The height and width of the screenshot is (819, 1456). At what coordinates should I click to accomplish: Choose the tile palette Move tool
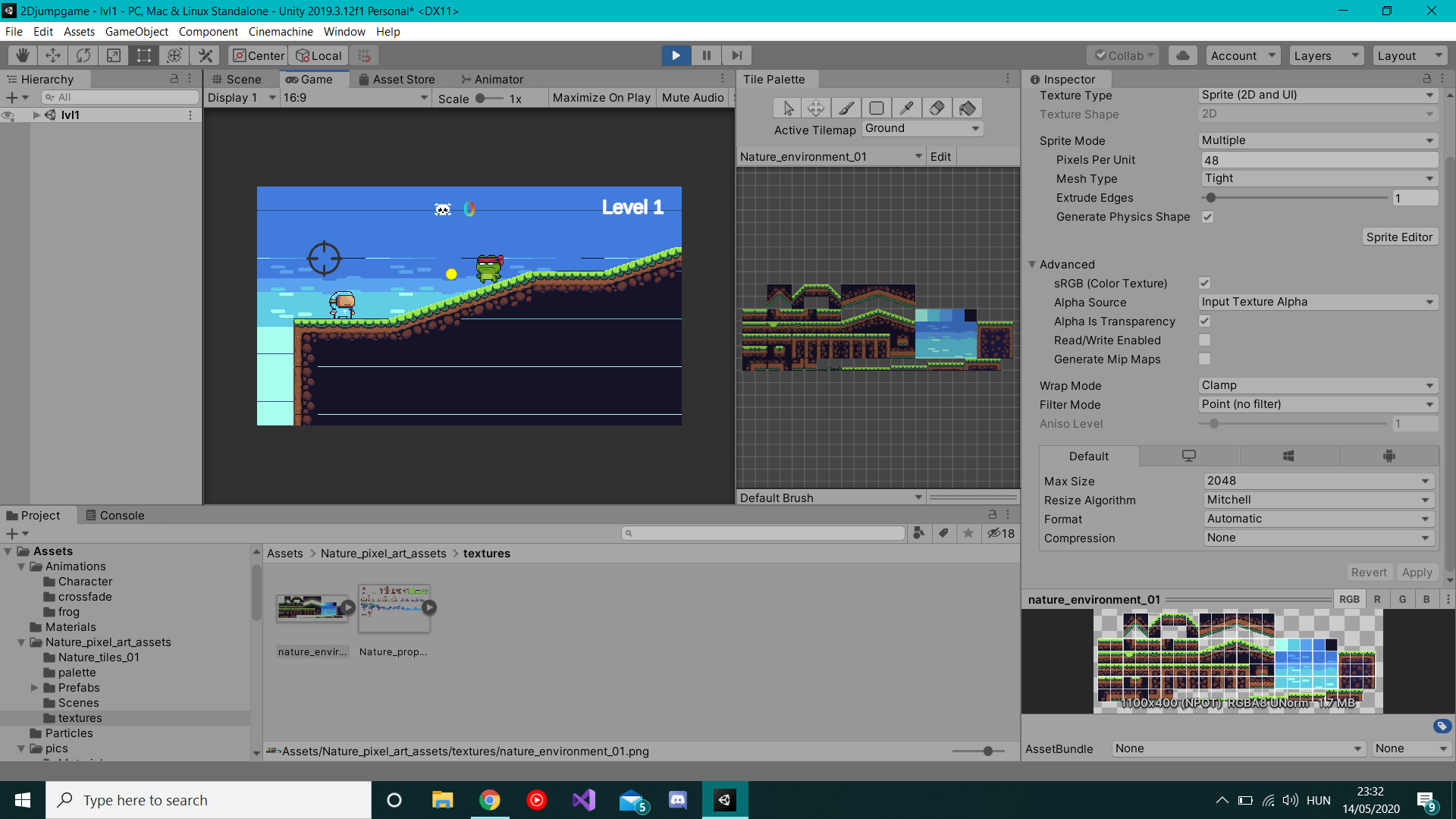point(816,108)
